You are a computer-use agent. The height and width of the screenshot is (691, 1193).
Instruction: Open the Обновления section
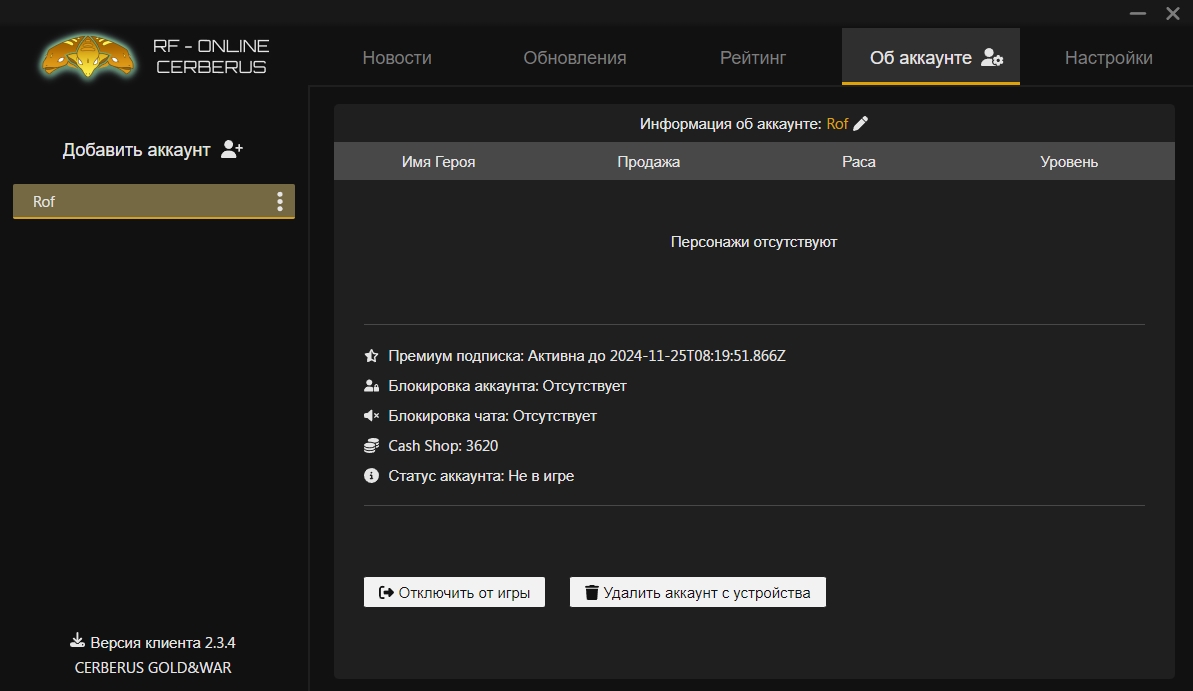point(575,57)
